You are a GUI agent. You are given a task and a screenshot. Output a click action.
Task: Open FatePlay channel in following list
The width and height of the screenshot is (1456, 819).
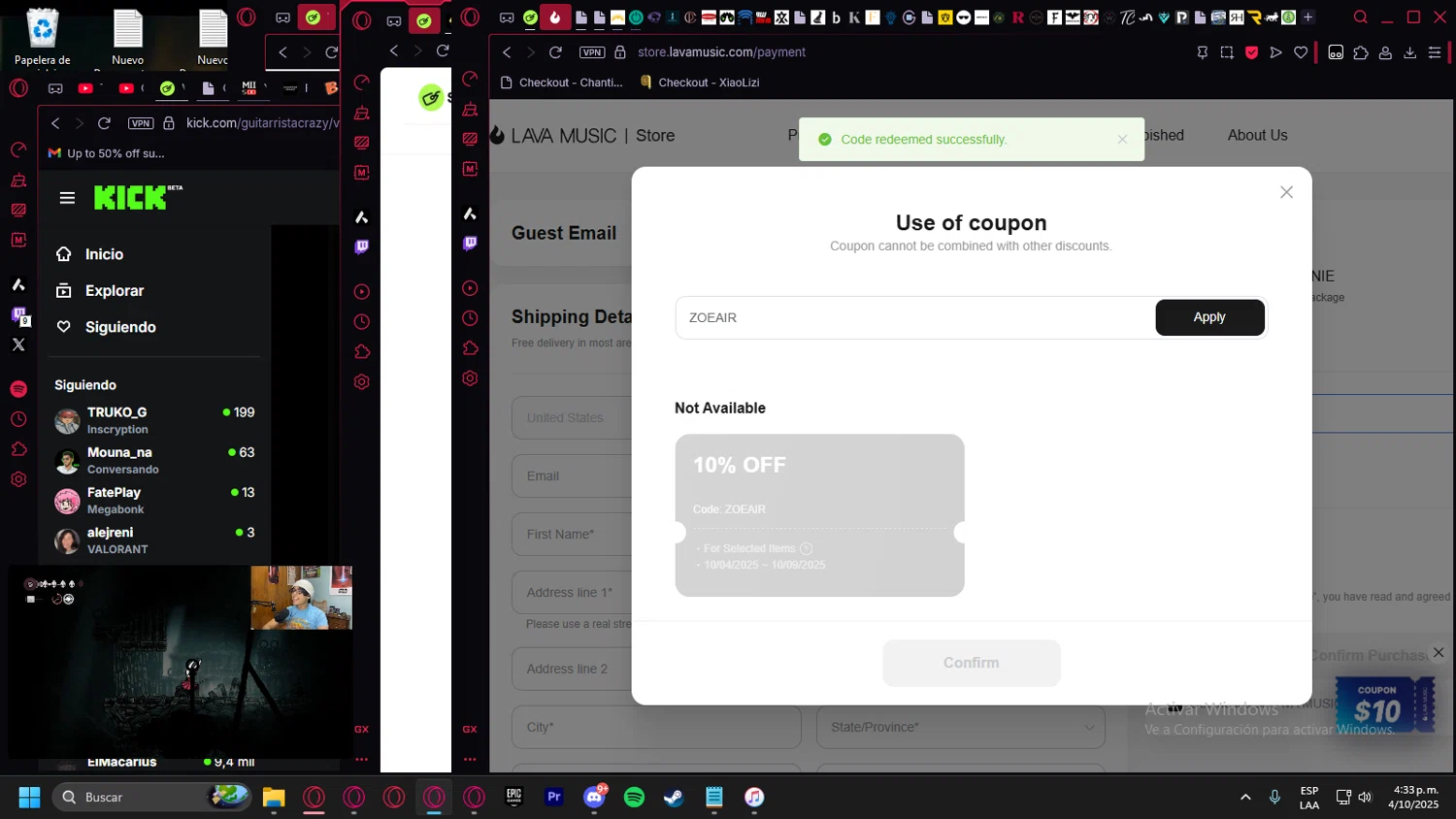155,500
